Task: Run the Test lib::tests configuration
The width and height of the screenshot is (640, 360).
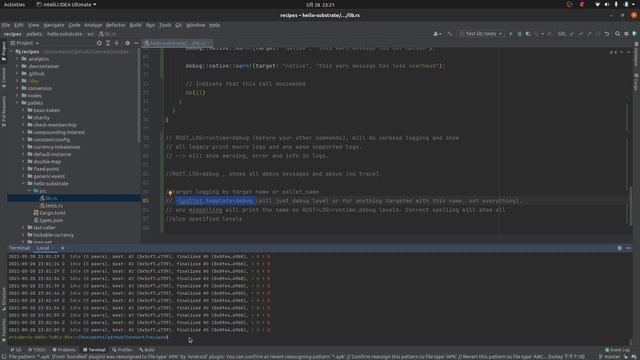Action: pyautogui.click(x=511, y=34)
